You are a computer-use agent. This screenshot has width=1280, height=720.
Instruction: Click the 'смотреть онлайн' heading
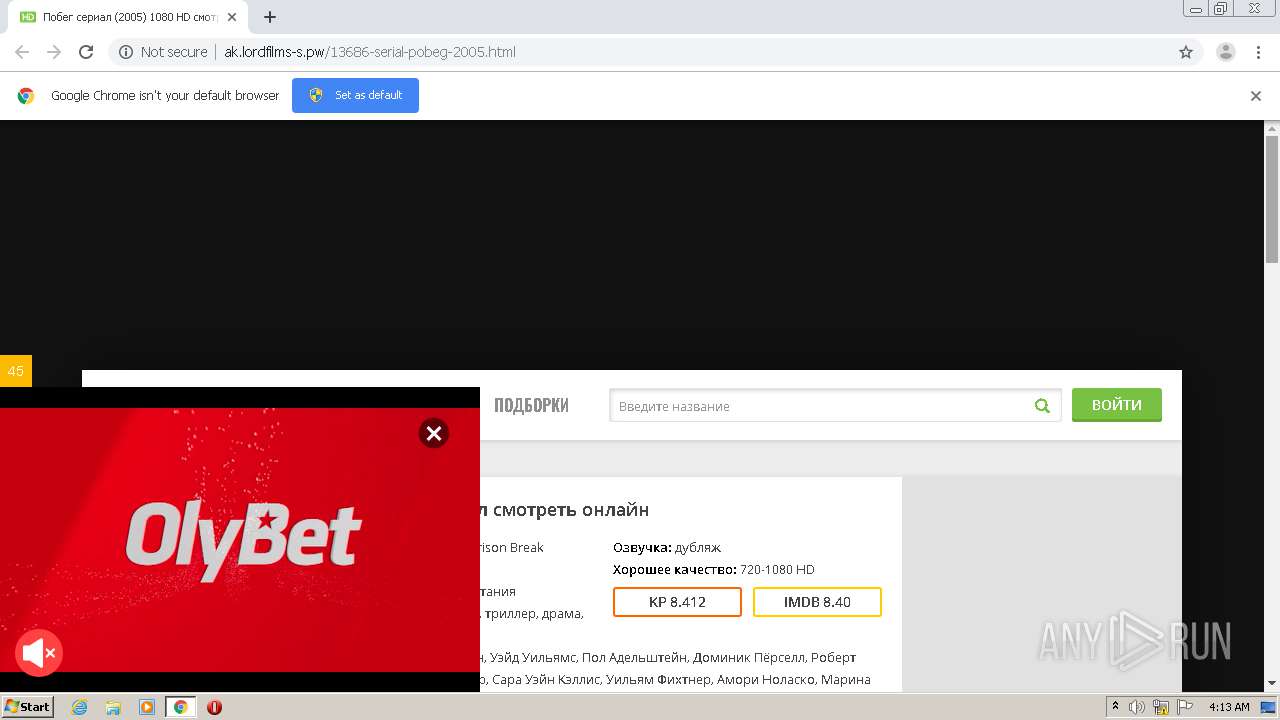click(x=571, y=510)
